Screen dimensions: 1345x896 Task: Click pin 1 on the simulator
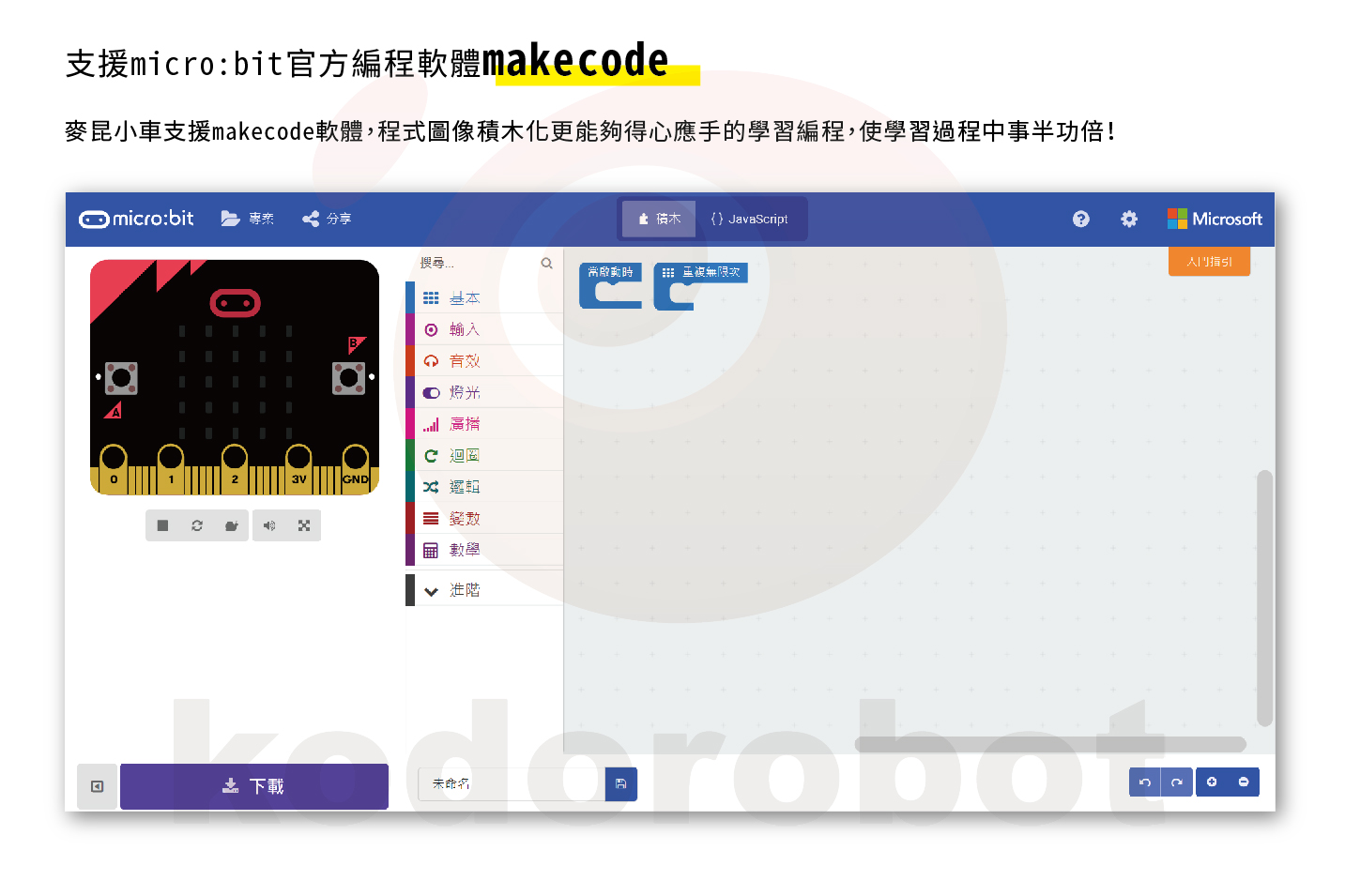coord(171,468)
